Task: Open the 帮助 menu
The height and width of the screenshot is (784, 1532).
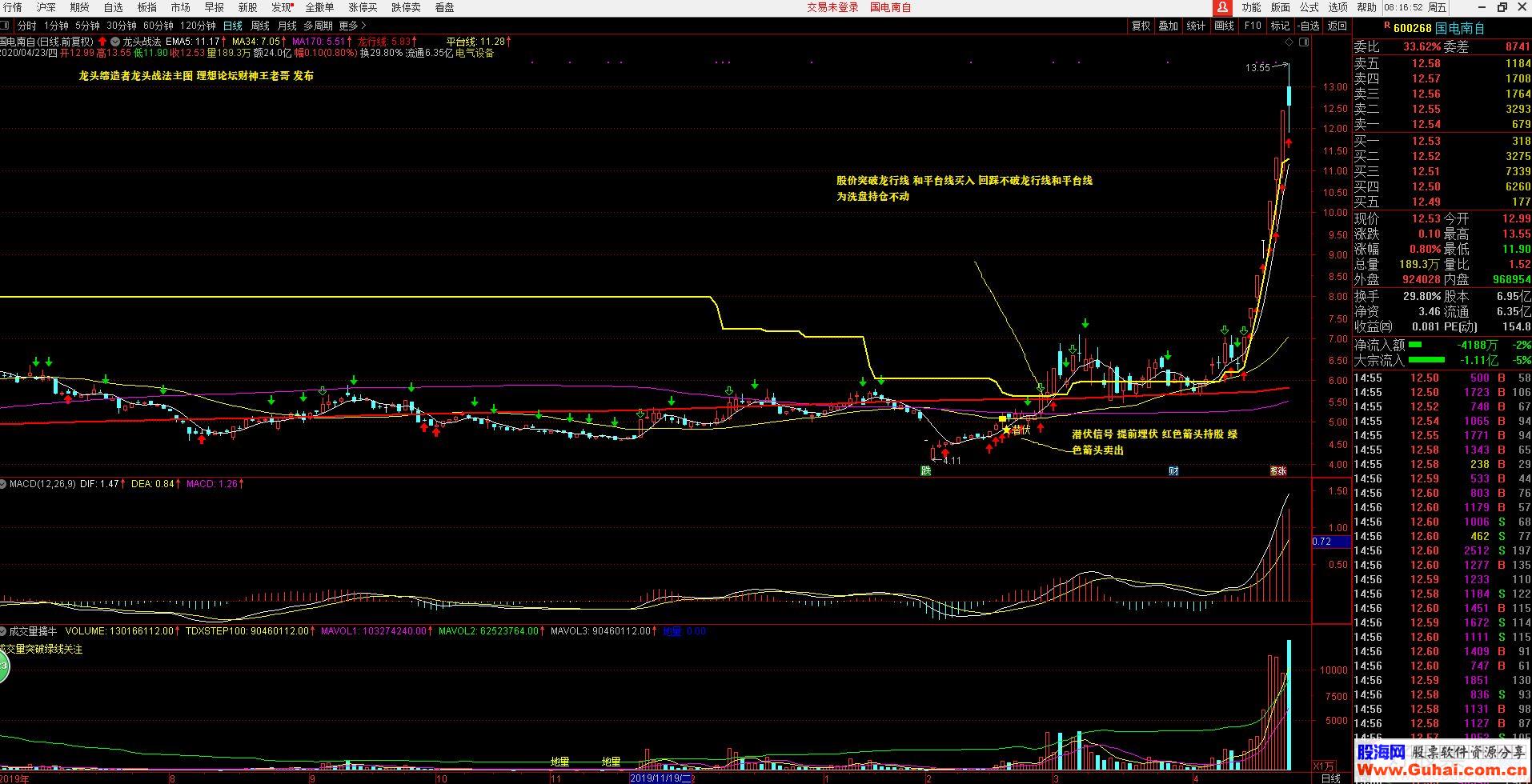Action: click(x=1366, y=7)
